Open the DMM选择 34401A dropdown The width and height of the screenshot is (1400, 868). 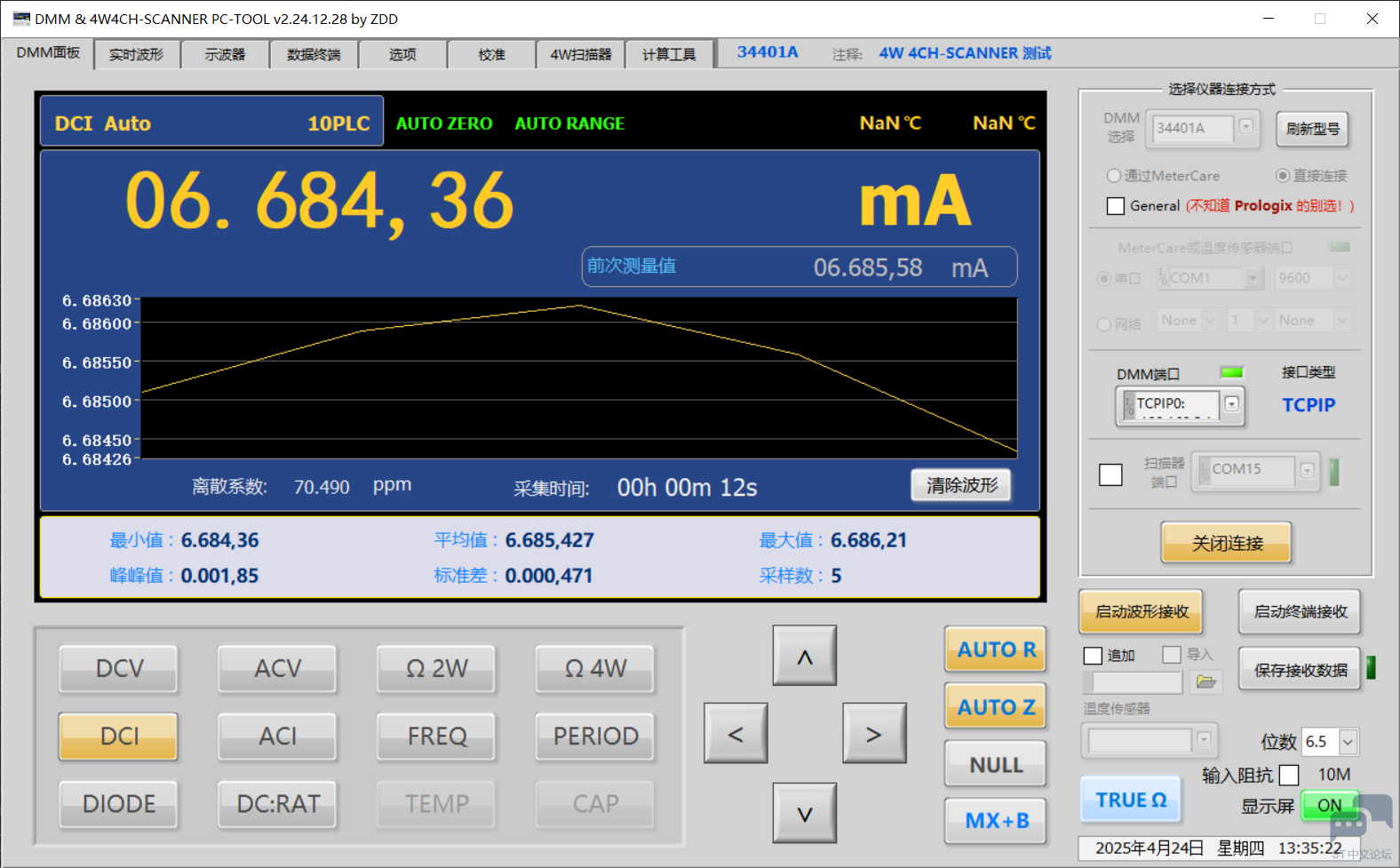pos(1246,127)
